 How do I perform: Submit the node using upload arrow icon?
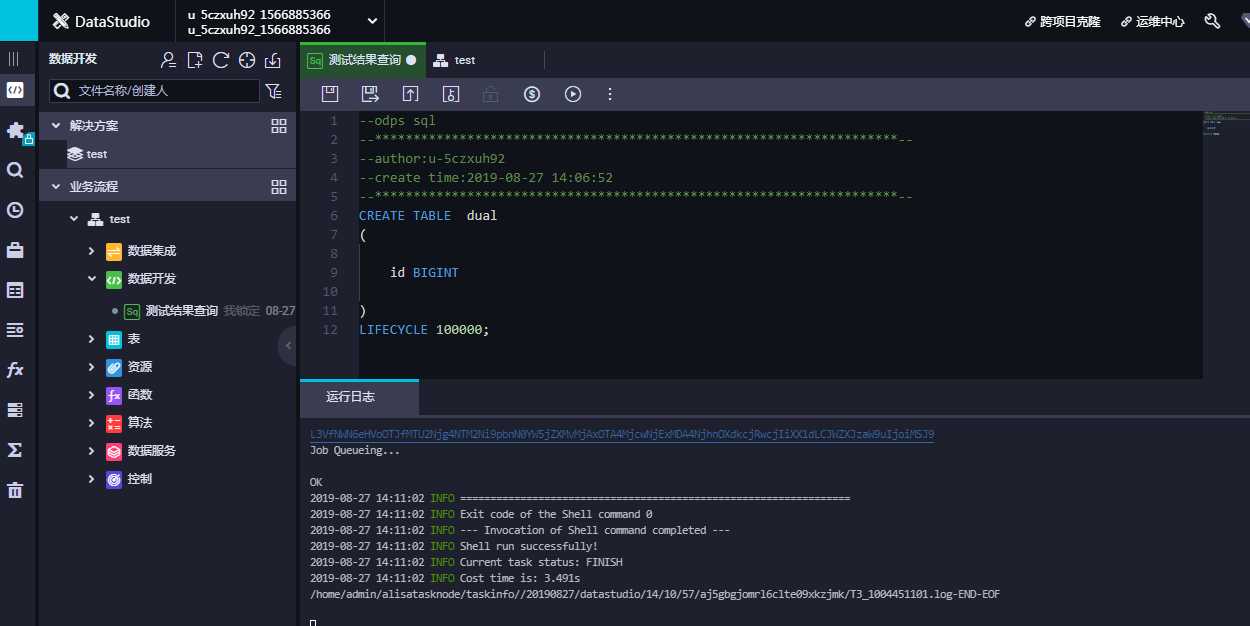tap(410, 94)
